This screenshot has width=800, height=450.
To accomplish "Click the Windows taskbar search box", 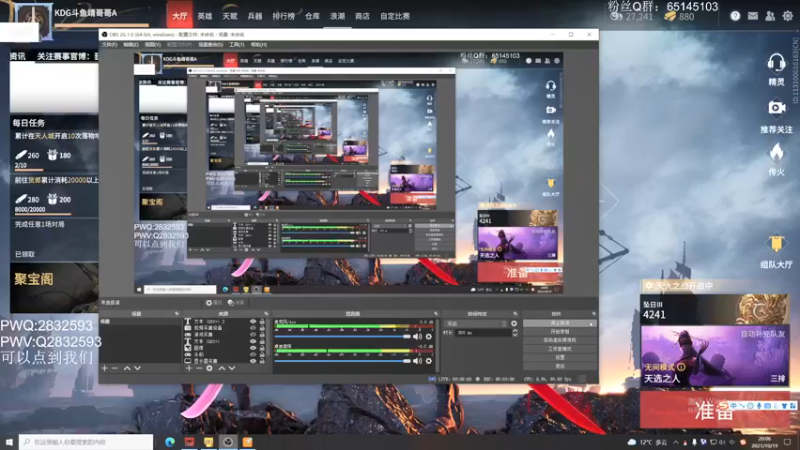I will coord(86,442).
